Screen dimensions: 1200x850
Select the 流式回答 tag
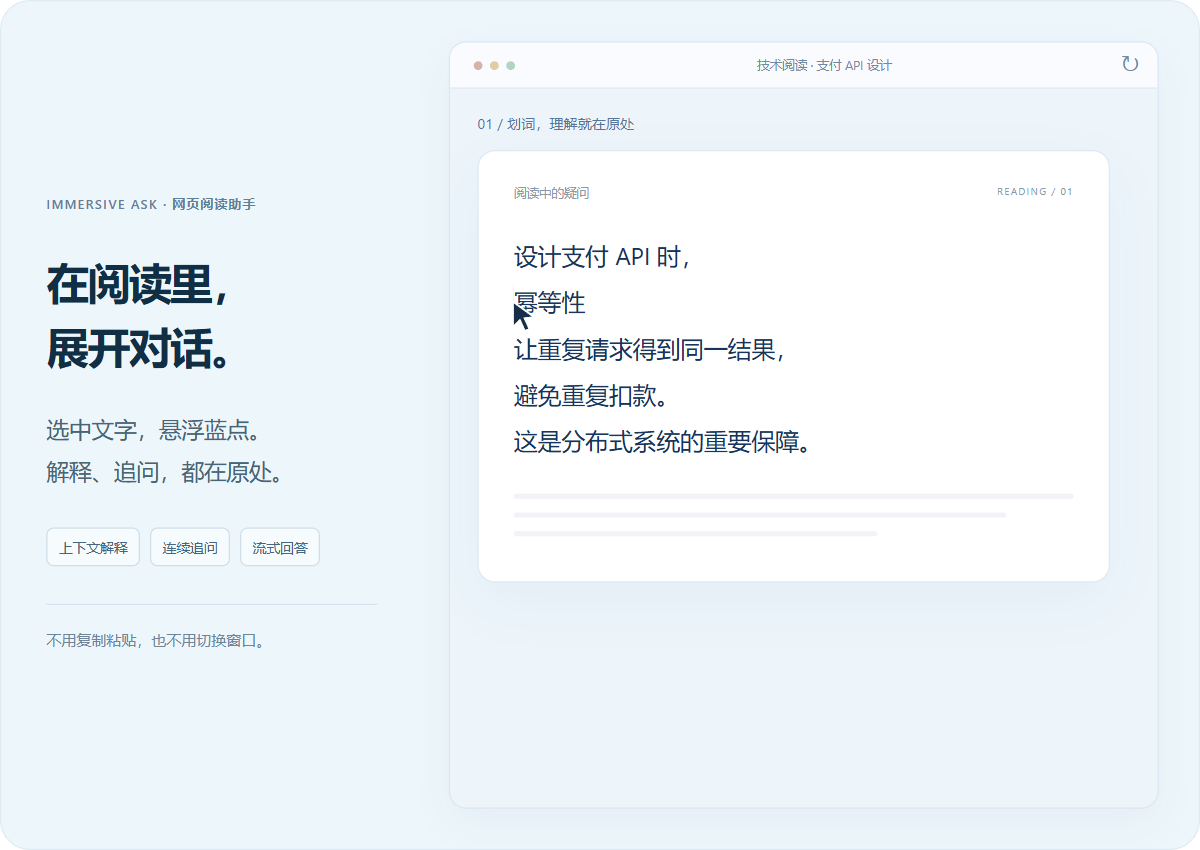tap(280, 547)
